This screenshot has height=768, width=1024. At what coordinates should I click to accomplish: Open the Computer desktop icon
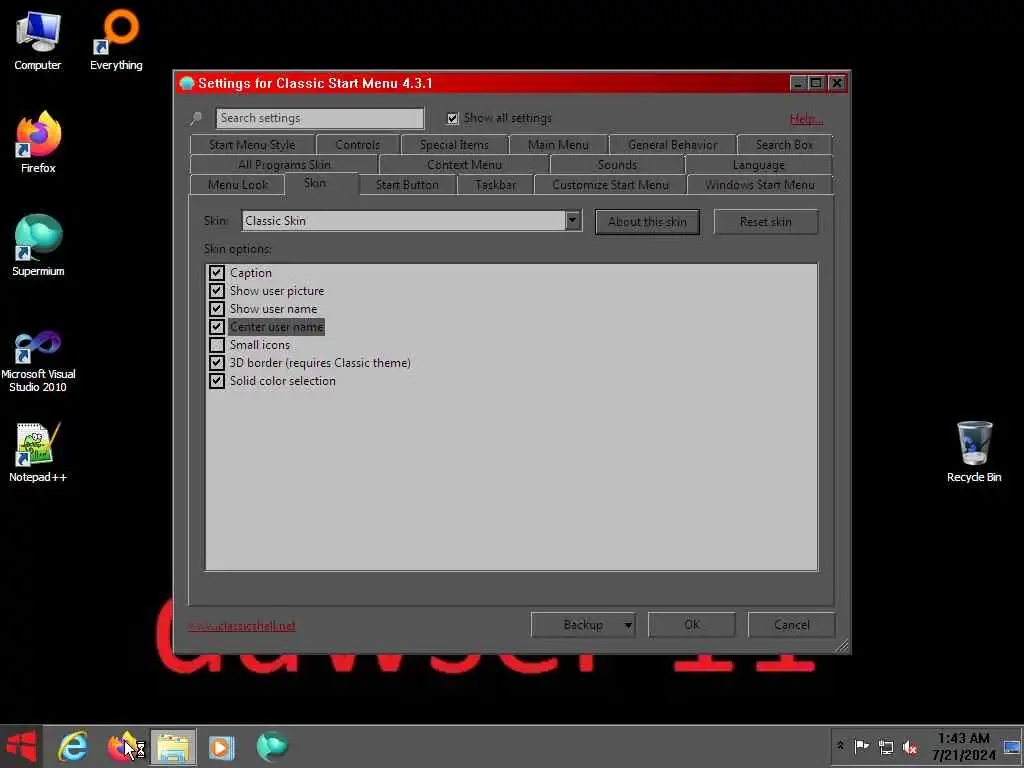pyautogui.click(x=38, y=40)
